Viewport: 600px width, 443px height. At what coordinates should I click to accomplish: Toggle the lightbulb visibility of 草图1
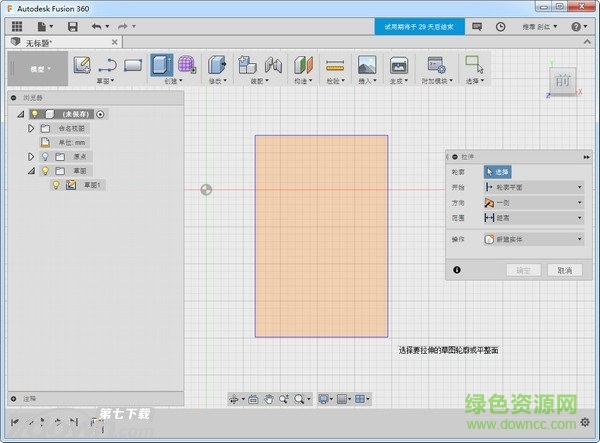point(57,185)
